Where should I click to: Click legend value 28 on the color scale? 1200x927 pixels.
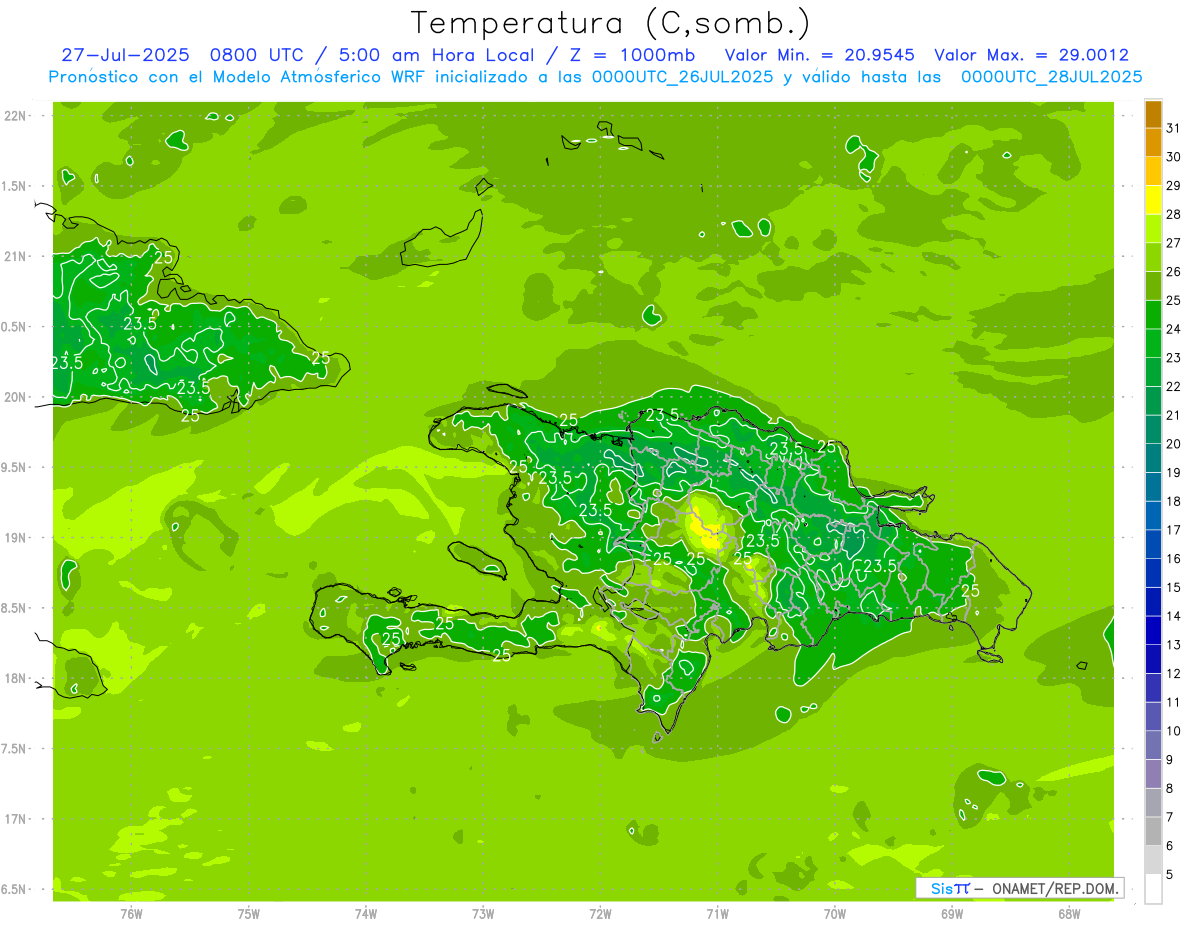click(x=1173, y=214)
